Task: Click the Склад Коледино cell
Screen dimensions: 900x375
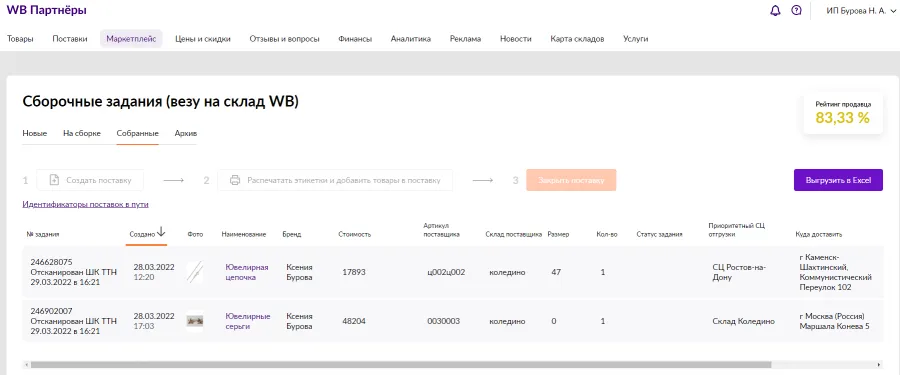Action: (x=743, y=321)
